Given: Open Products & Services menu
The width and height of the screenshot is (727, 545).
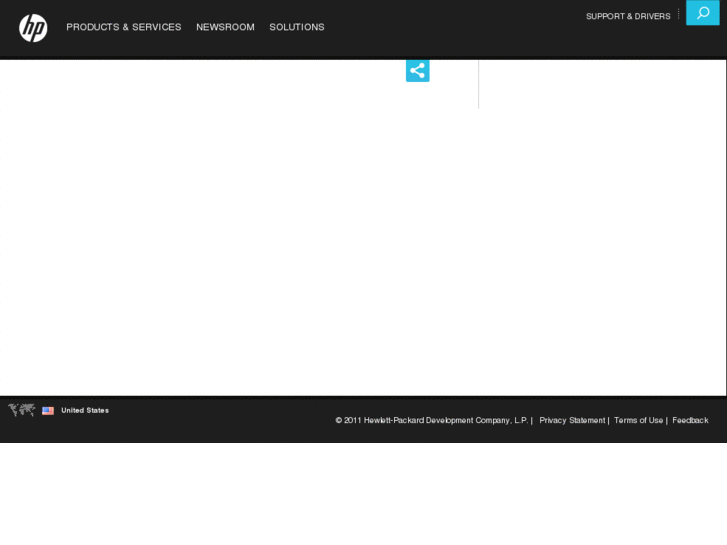Looking at the screenshot, I should [124, 27].
